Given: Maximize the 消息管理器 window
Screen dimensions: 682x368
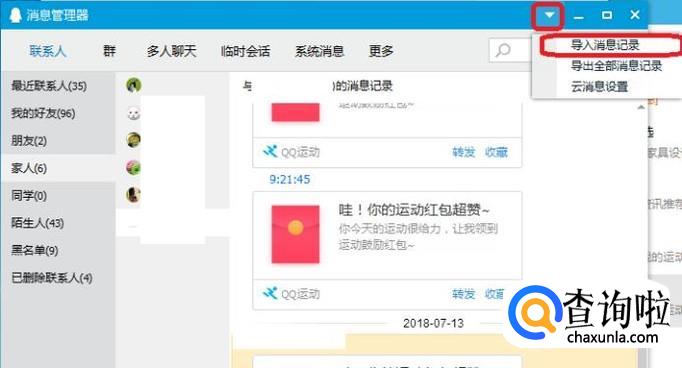Looking at the screenshot, I should 607,15.
